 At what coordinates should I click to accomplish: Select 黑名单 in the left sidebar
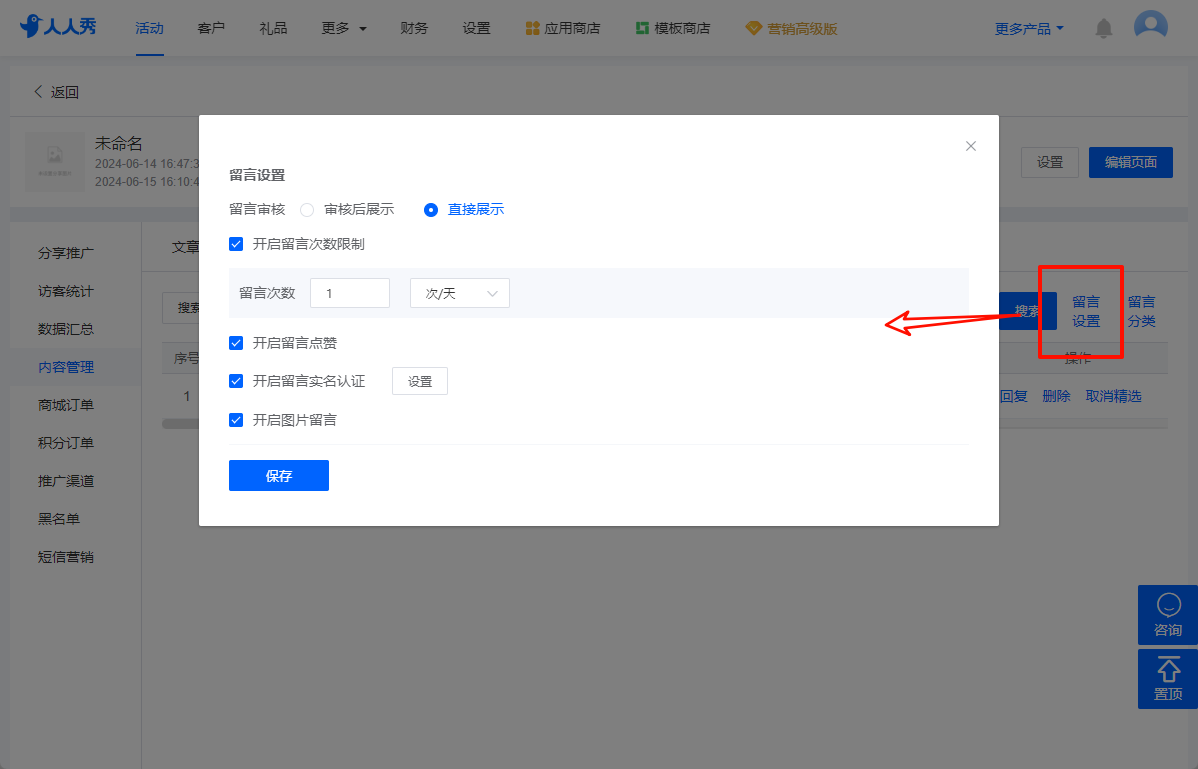tap(59, 519)
